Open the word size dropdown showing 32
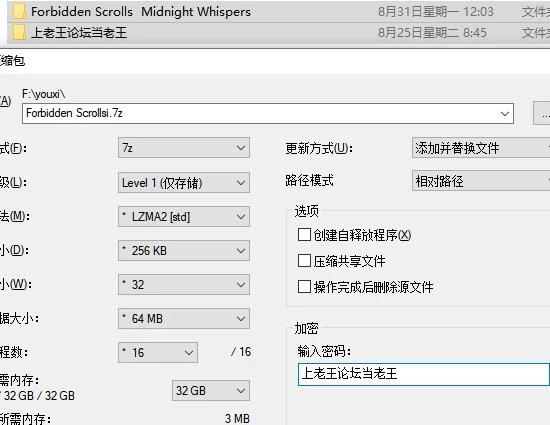This screenshot has height=425, width=550. tap(184, 284)
